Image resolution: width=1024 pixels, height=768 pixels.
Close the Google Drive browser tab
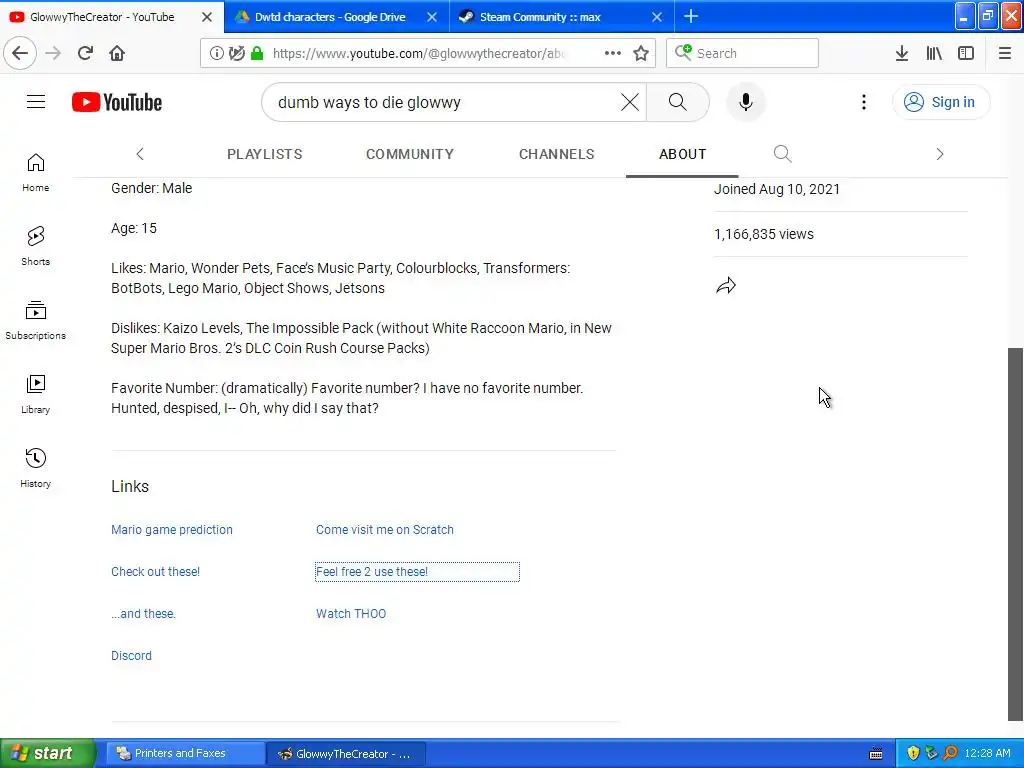click(432, 17)
